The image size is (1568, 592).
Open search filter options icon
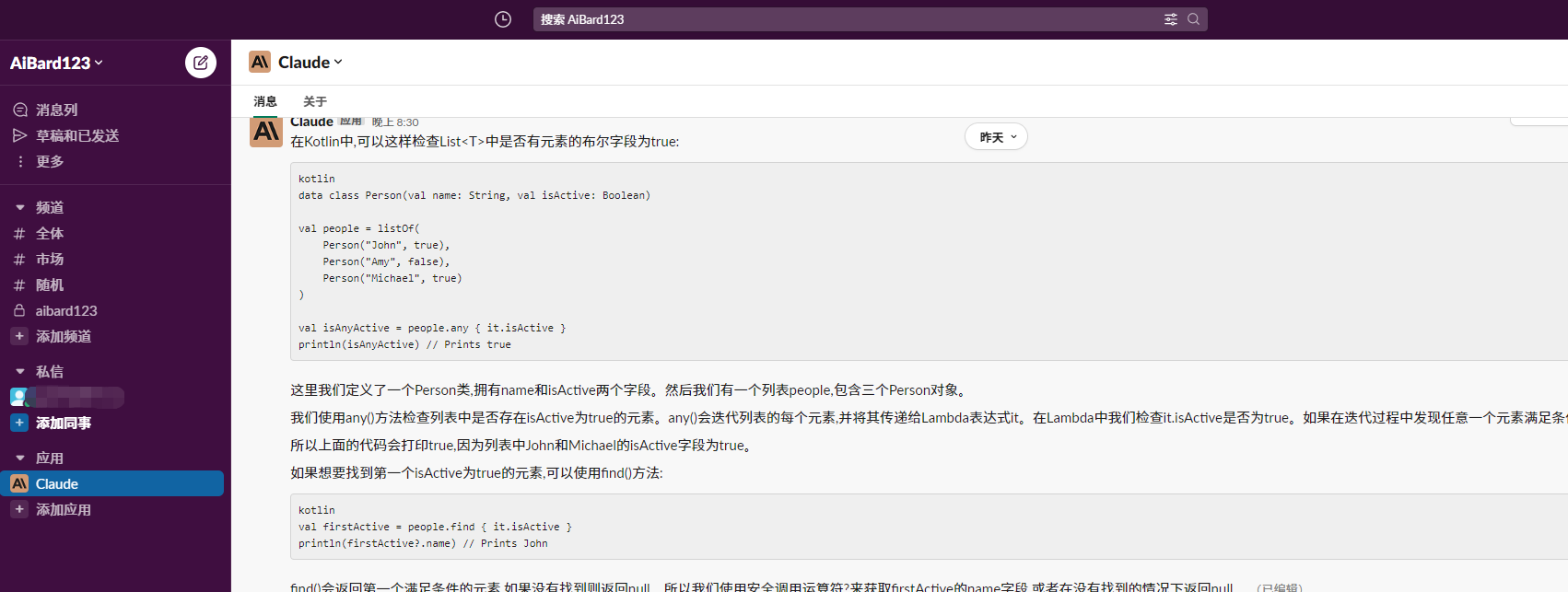click(x=1170, y=19)
